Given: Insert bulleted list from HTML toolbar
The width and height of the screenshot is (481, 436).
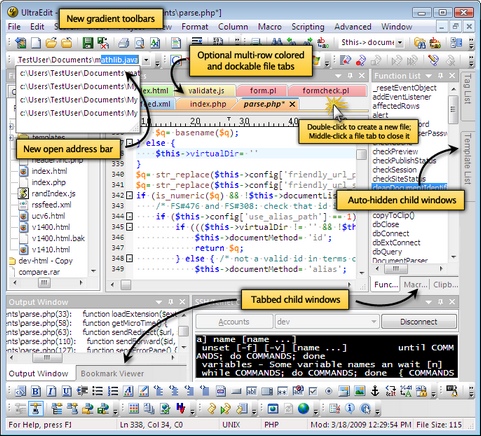Looking at the screenshot, I should tap(97, 391).
